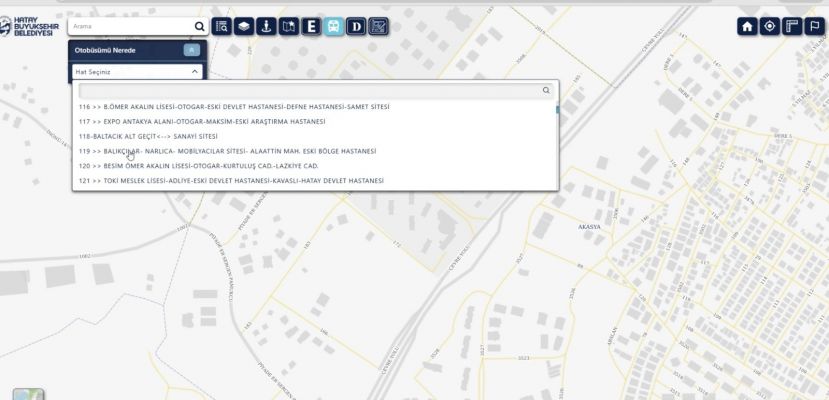Click the flag icon at top right
829x400 pixels.
coord(814,27)
